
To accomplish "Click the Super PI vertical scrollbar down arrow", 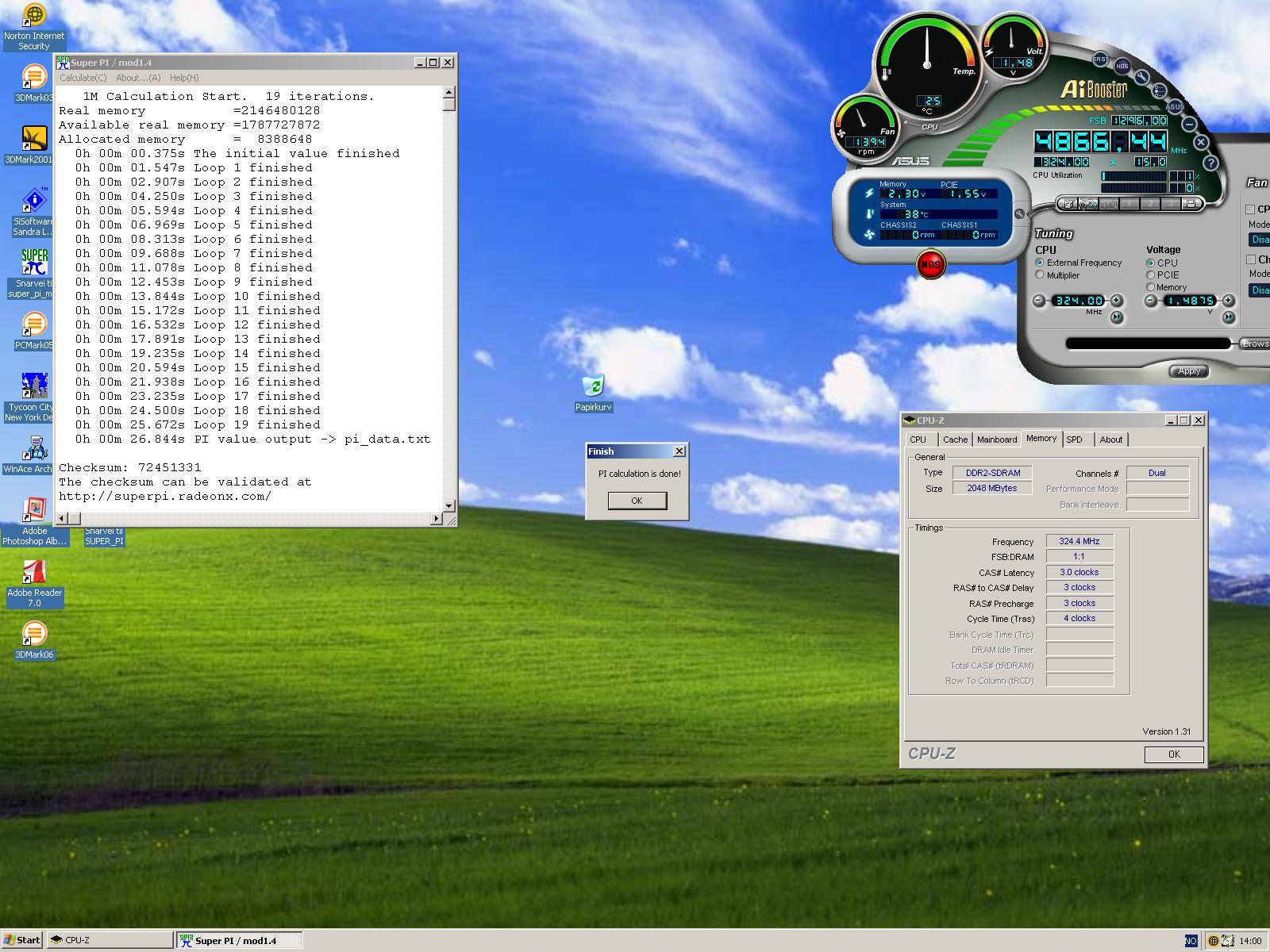I will 449,505.
